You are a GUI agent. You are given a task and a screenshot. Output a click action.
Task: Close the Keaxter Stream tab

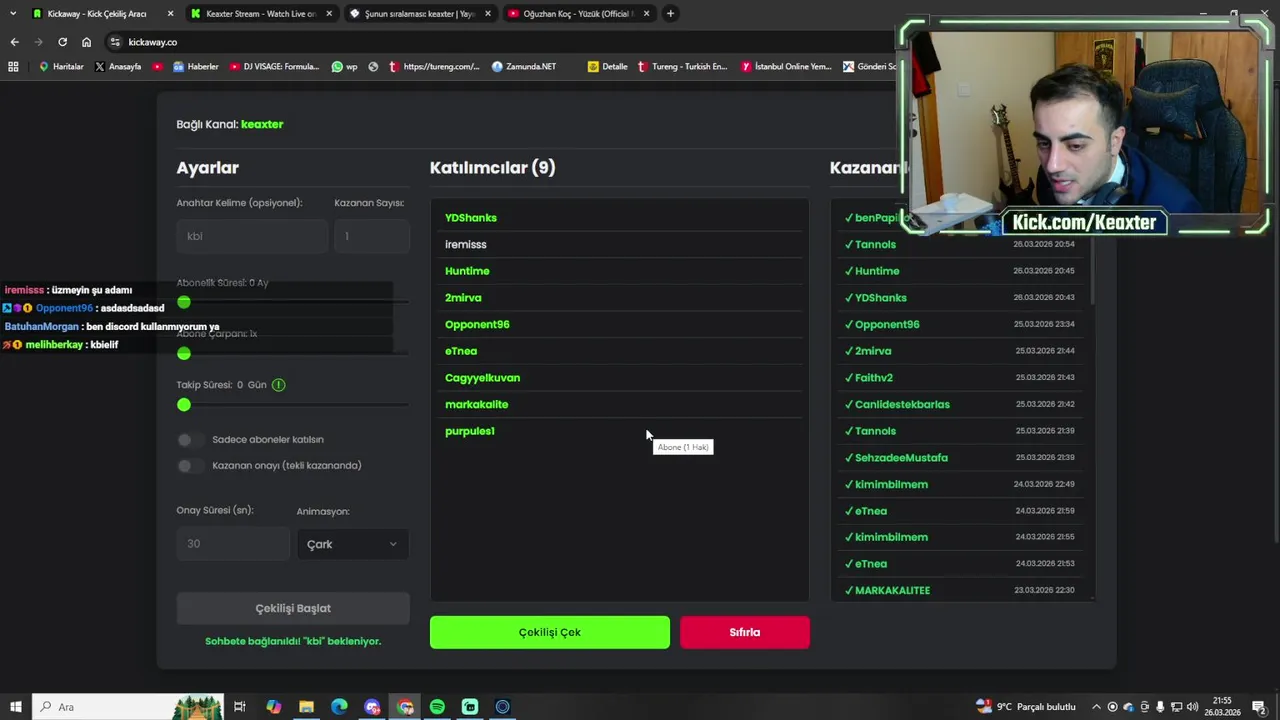point(329,14)
